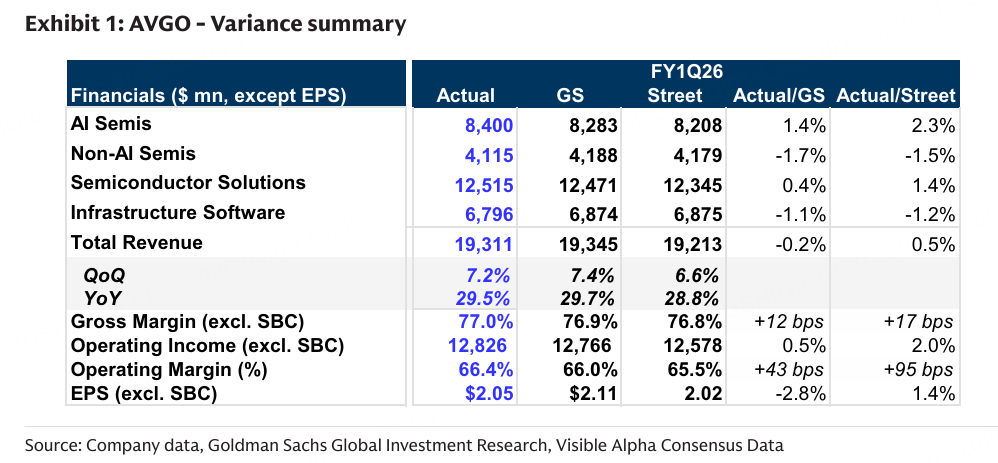Click Operating Income Street estimate 12,578
Screen dimensions: 998x463
672,346
